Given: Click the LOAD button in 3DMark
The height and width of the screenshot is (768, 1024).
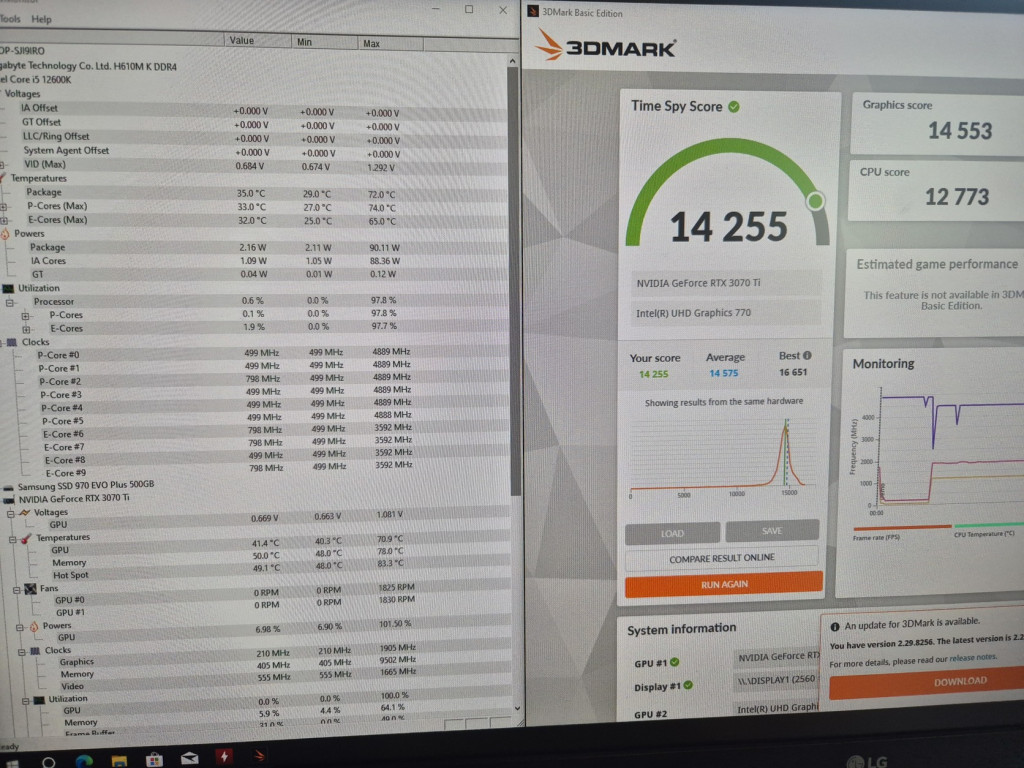Looking at the screenshot, I should point(673,533).
